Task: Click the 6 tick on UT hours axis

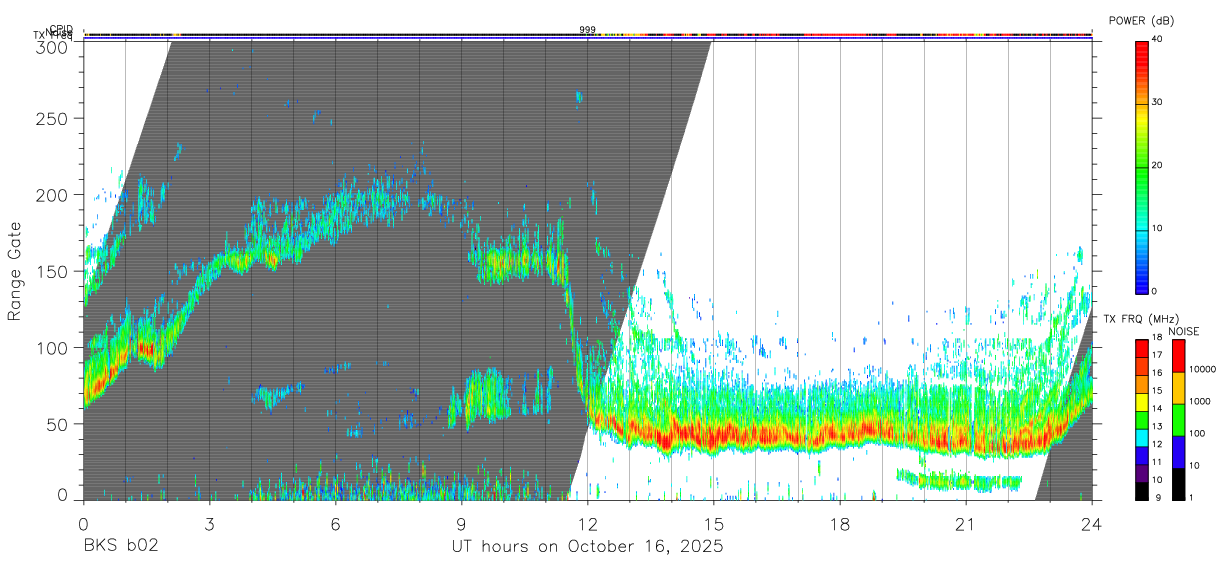Action: (x=335, y=523)
